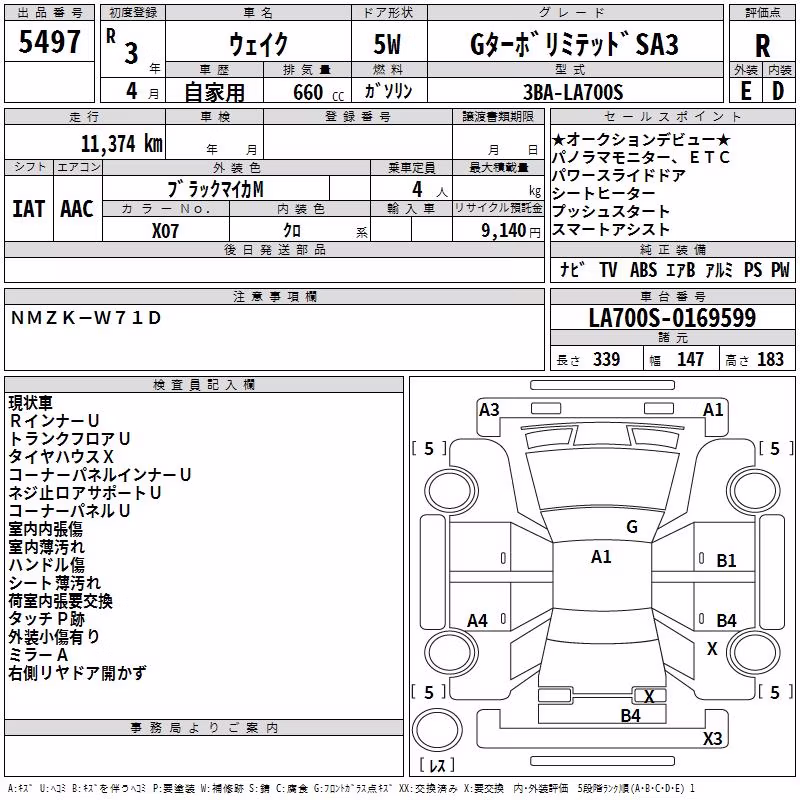Select note 外装小傷有り
This screenshot has height=800, width=800.
pos(54,636)
